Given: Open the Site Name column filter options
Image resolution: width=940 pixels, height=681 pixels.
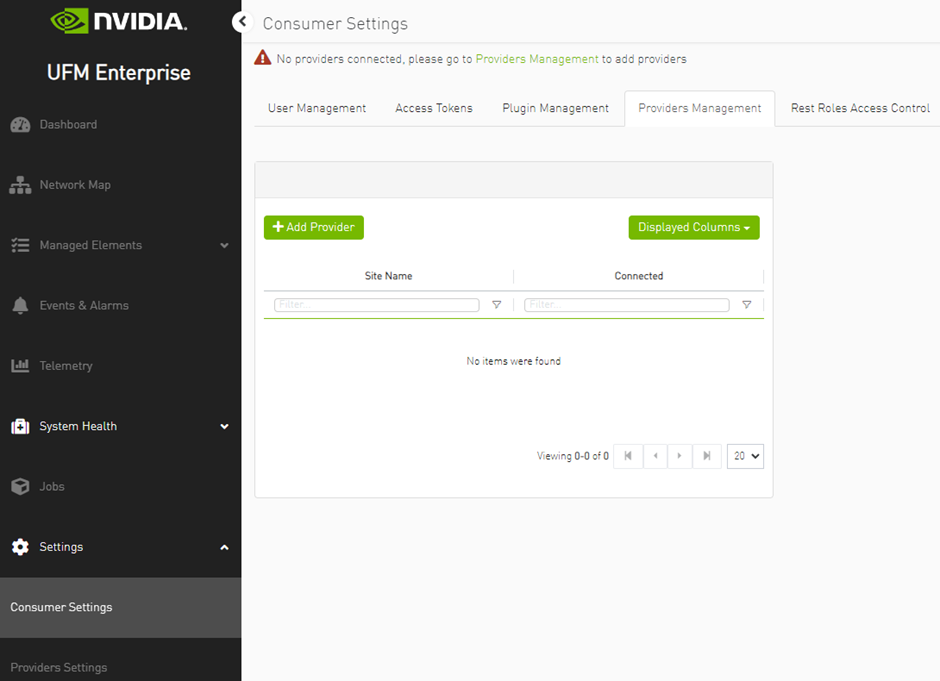Looking at the screenshot, I should pos(497,304).
